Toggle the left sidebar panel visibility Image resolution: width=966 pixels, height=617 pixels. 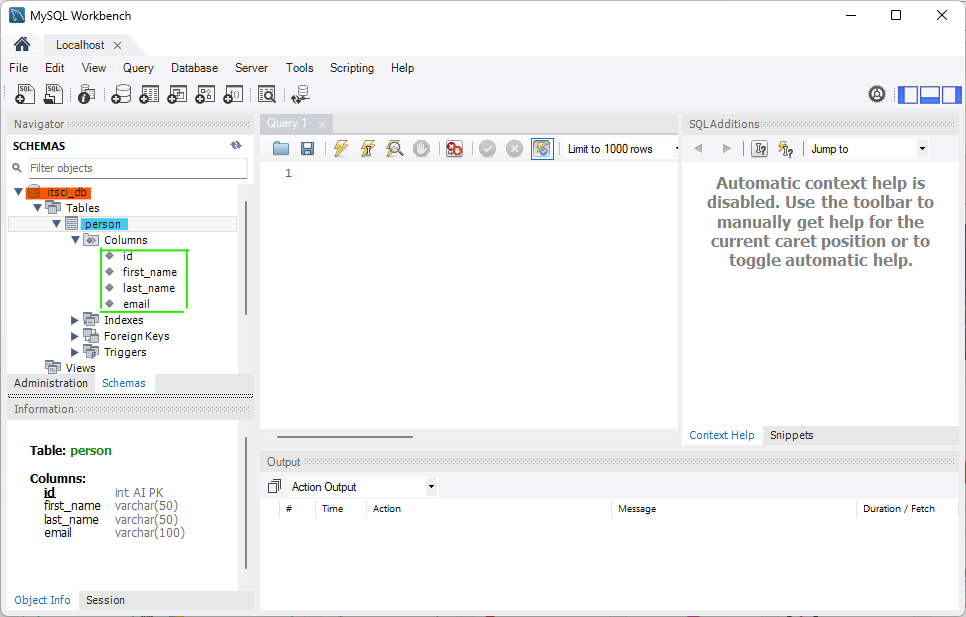pos(908,95)
